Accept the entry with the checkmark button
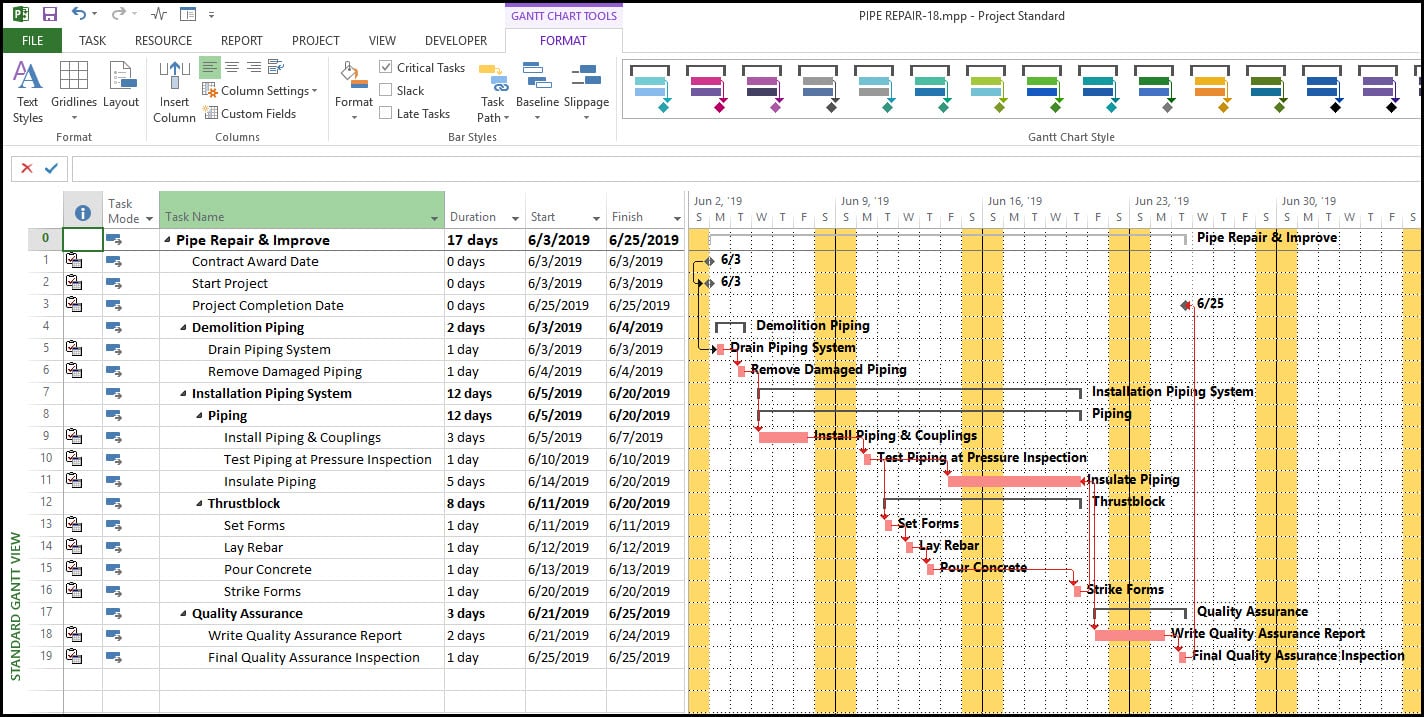 (51, 169)
